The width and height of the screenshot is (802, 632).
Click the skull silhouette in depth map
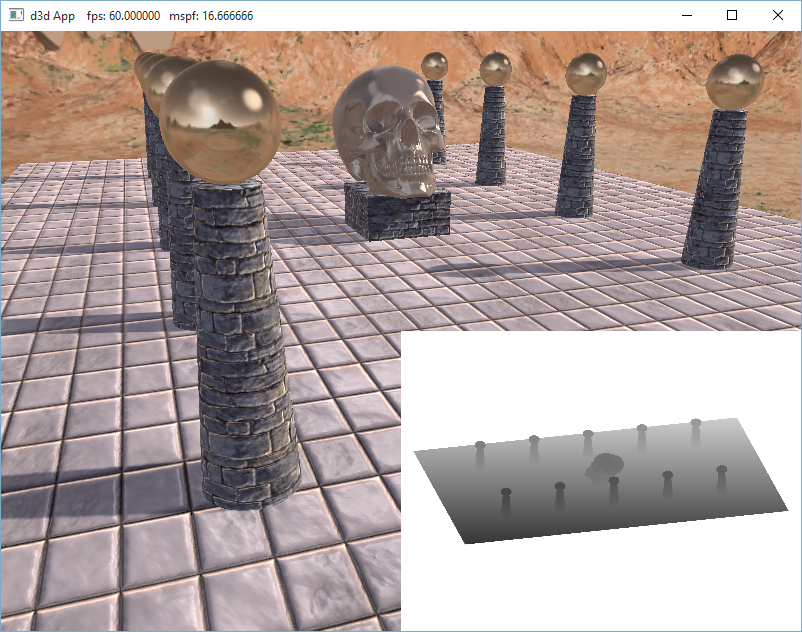coord(604,465)
